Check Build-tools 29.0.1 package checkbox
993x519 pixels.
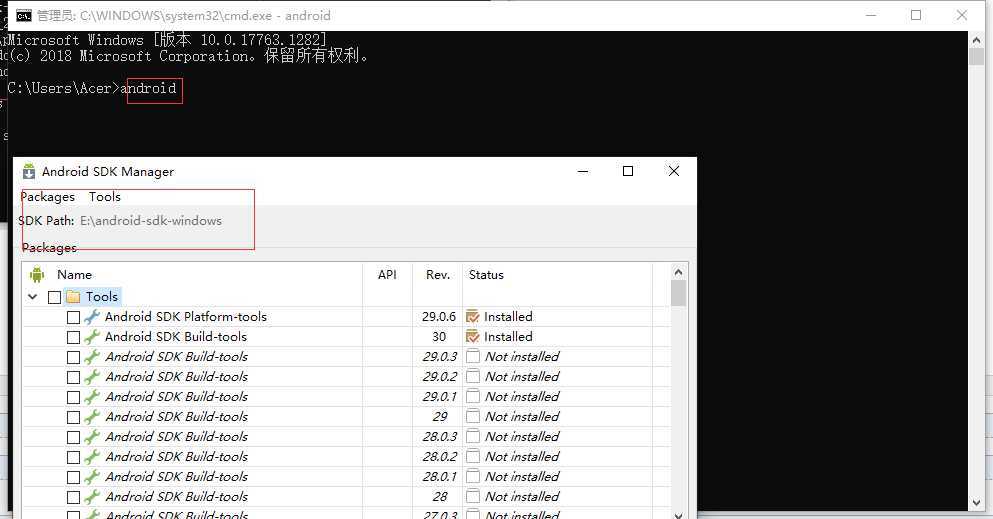coord(73,397)
